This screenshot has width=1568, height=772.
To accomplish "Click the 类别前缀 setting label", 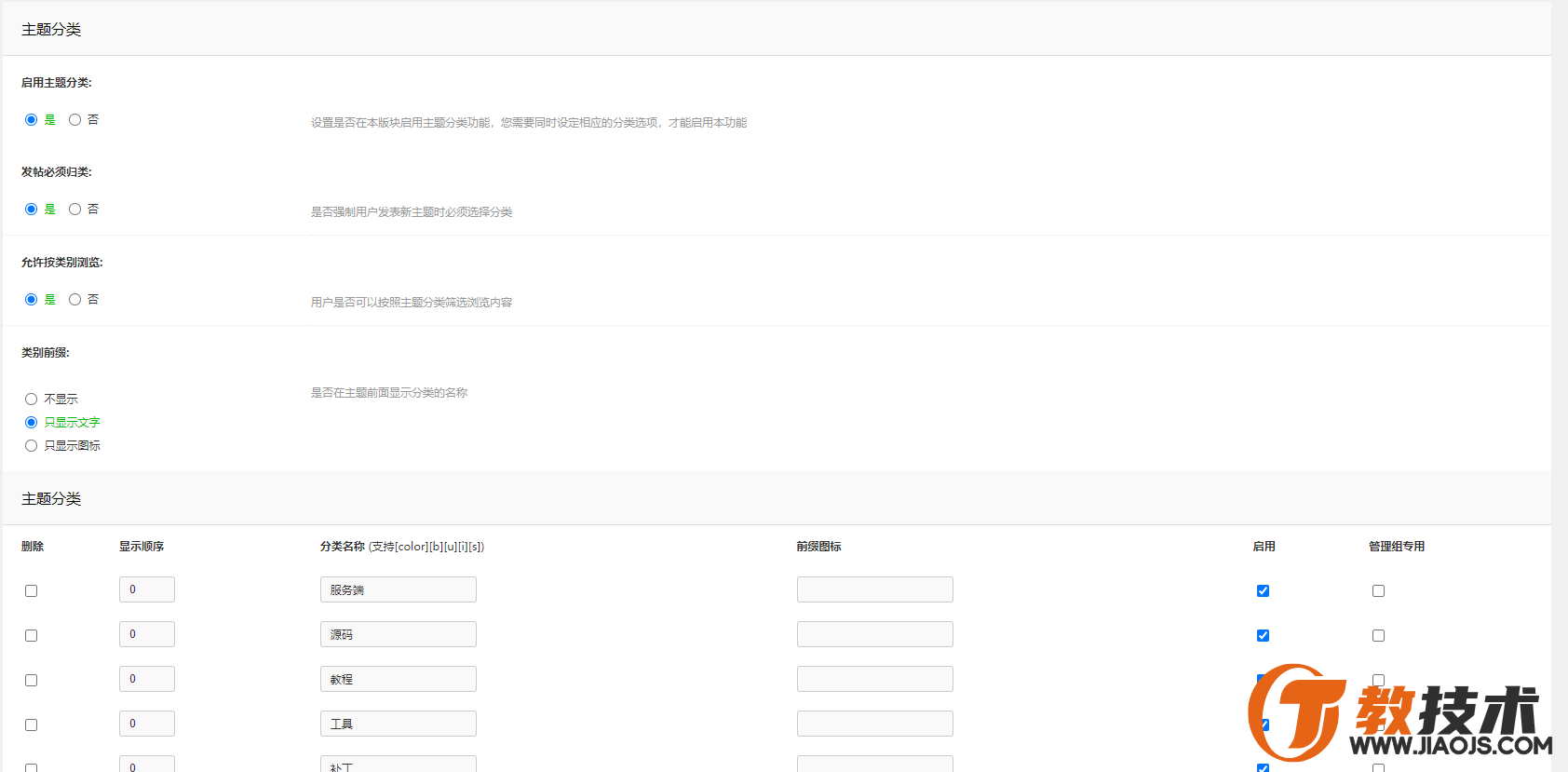I will (46, 353).
